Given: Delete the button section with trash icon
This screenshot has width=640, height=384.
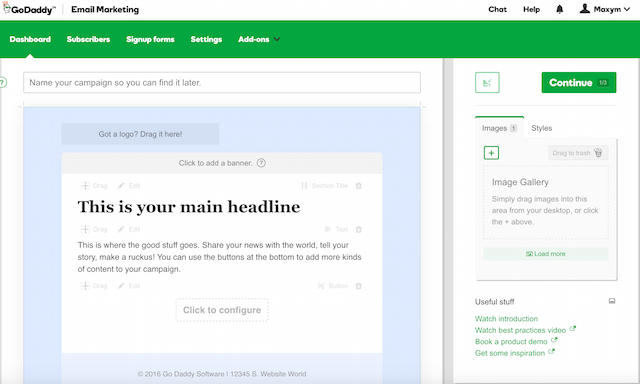Looking at the screenshot, I should [359, 286].
